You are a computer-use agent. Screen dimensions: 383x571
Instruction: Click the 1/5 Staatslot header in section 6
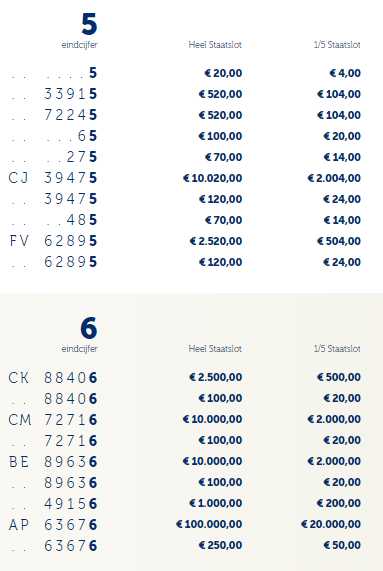[x=337, y=349]
